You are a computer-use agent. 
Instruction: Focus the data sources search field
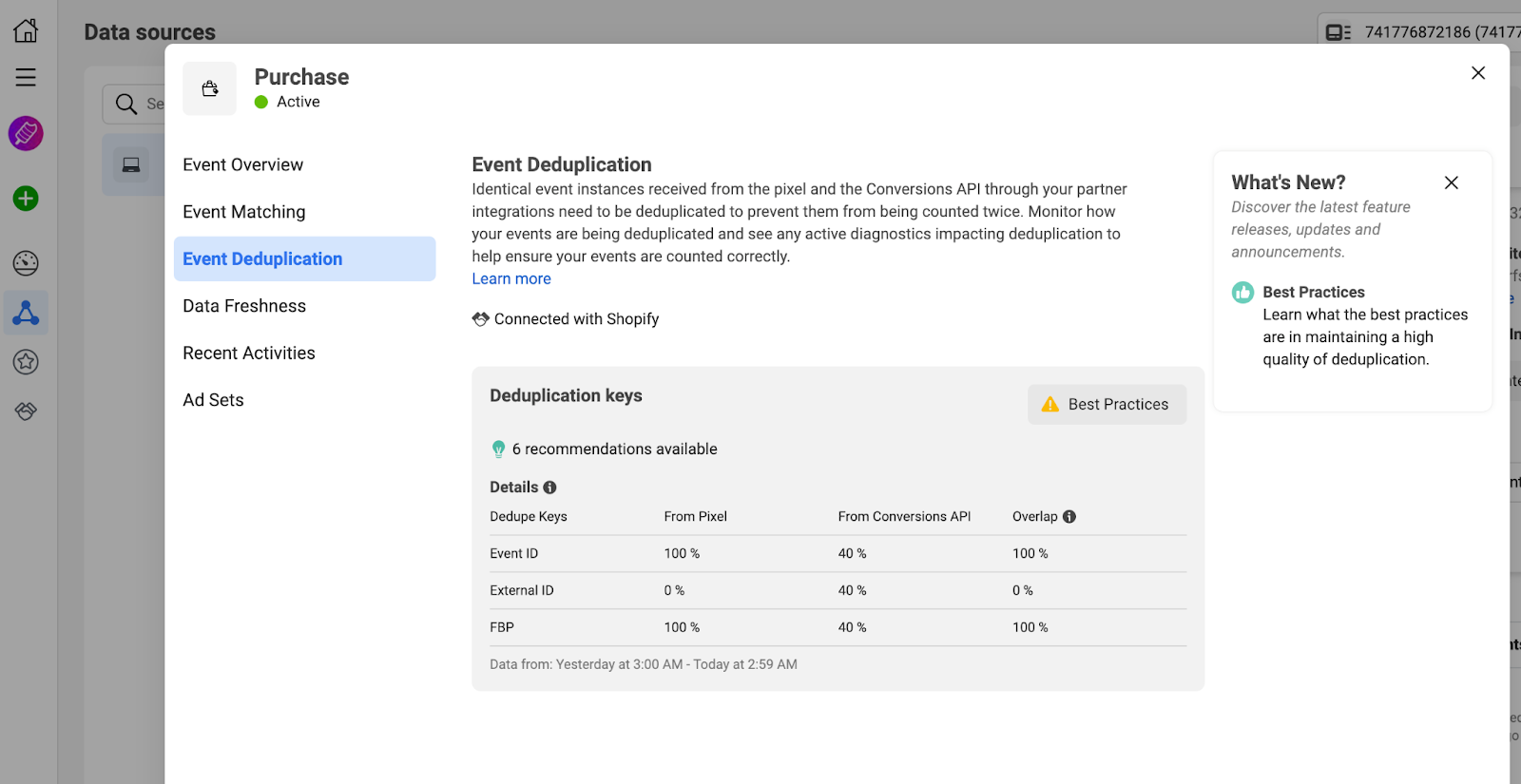pyautogui.click(x=133, y=104)
